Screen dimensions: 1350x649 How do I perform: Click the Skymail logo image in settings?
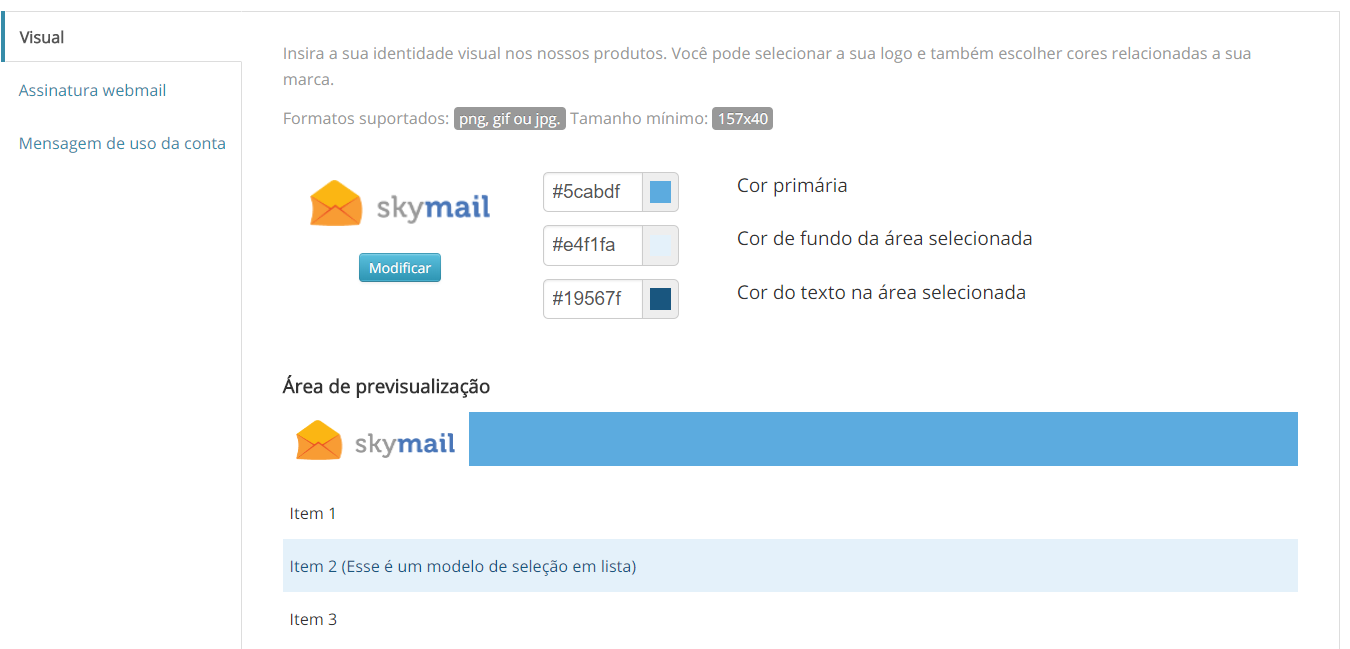[400, 204]
